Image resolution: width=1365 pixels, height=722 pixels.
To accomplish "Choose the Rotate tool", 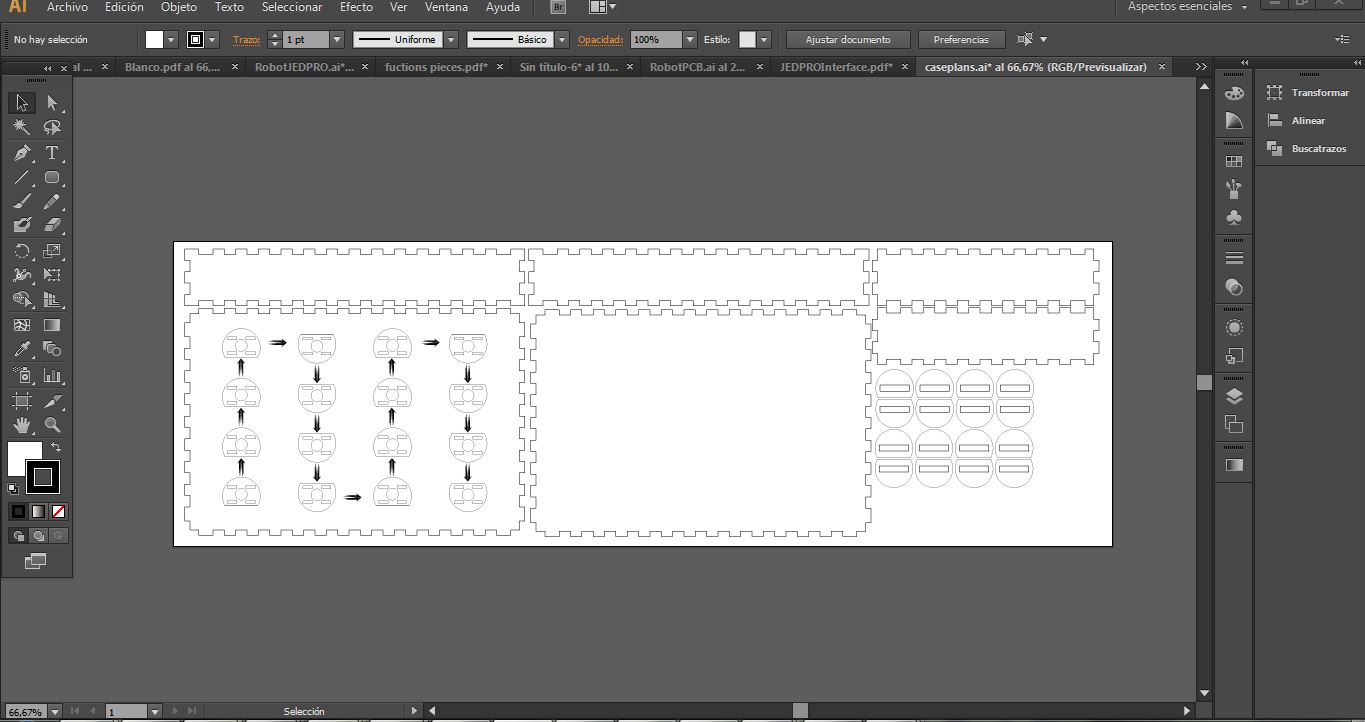I will click(22, 251).
